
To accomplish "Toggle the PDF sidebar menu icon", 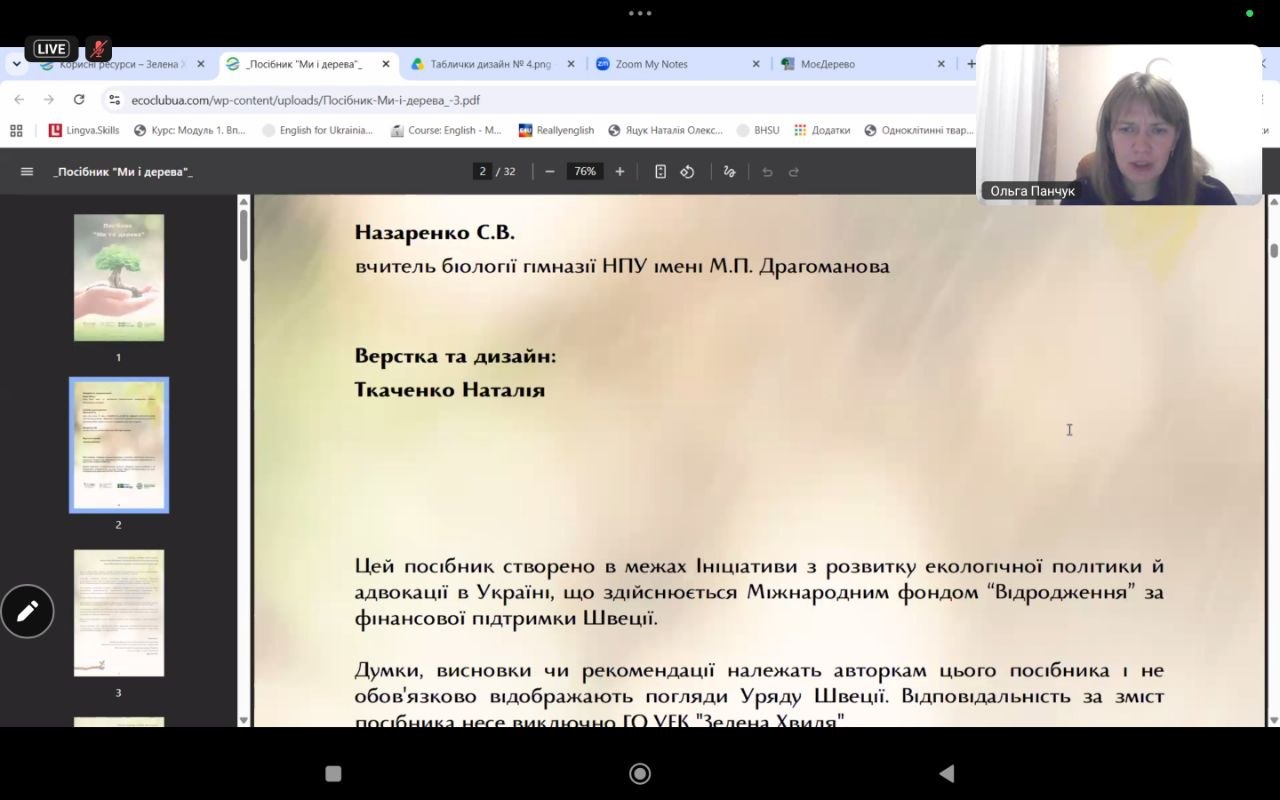I will tap(27, 172).
